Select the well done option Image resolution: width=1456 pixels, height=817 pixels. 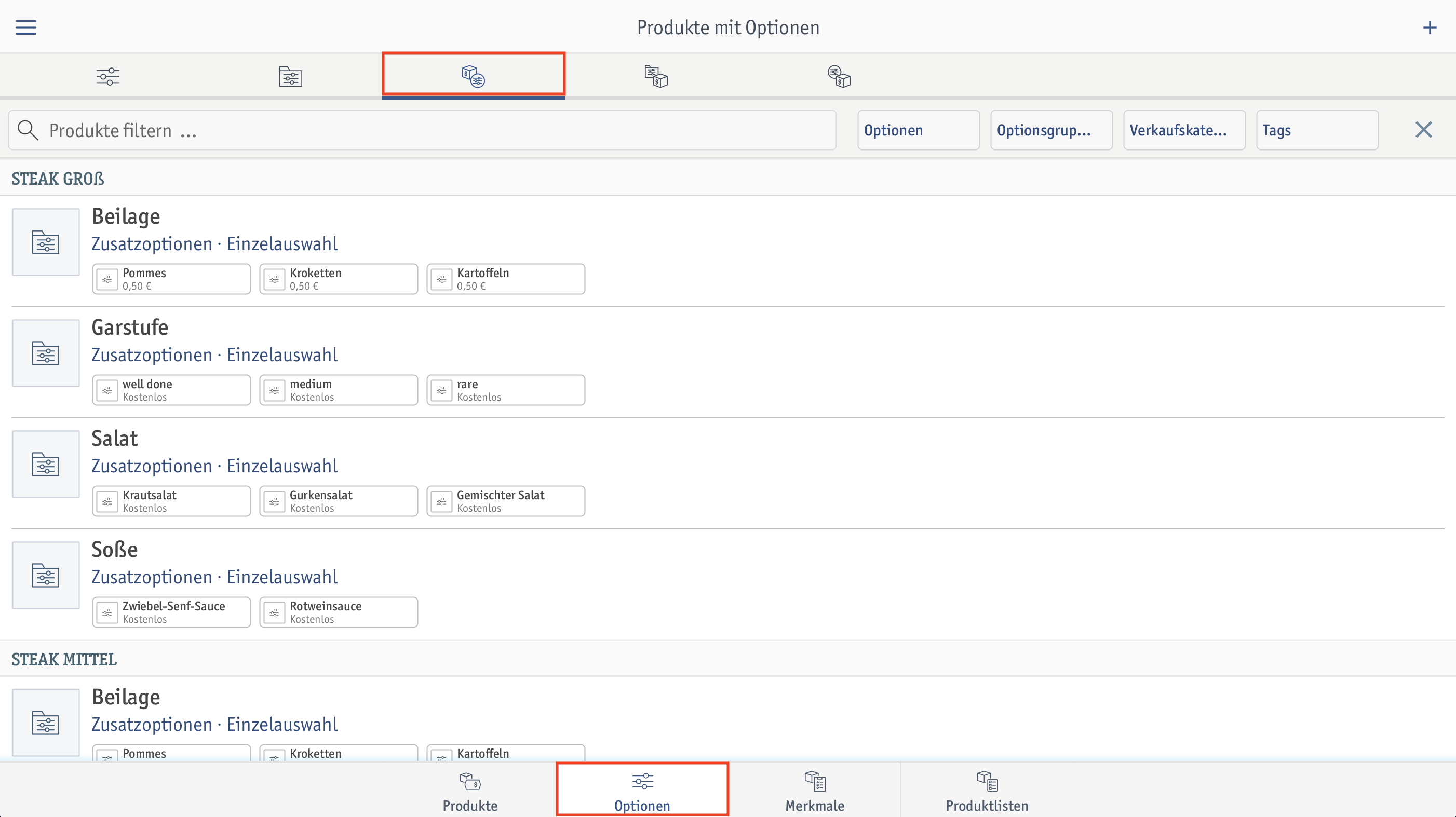(171, 390)
